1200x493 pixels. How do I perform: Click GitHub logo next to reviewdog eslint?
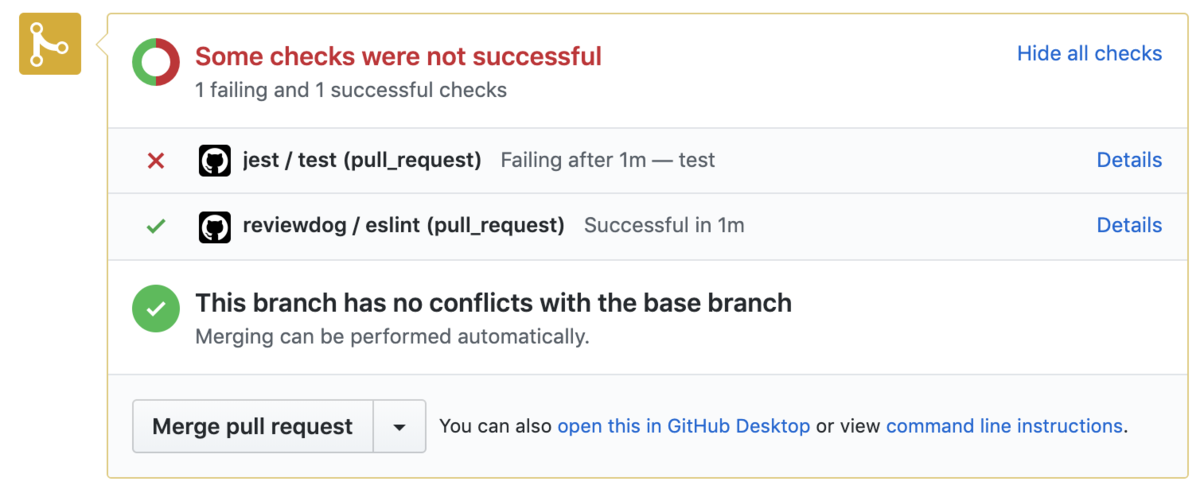[215, 226]
